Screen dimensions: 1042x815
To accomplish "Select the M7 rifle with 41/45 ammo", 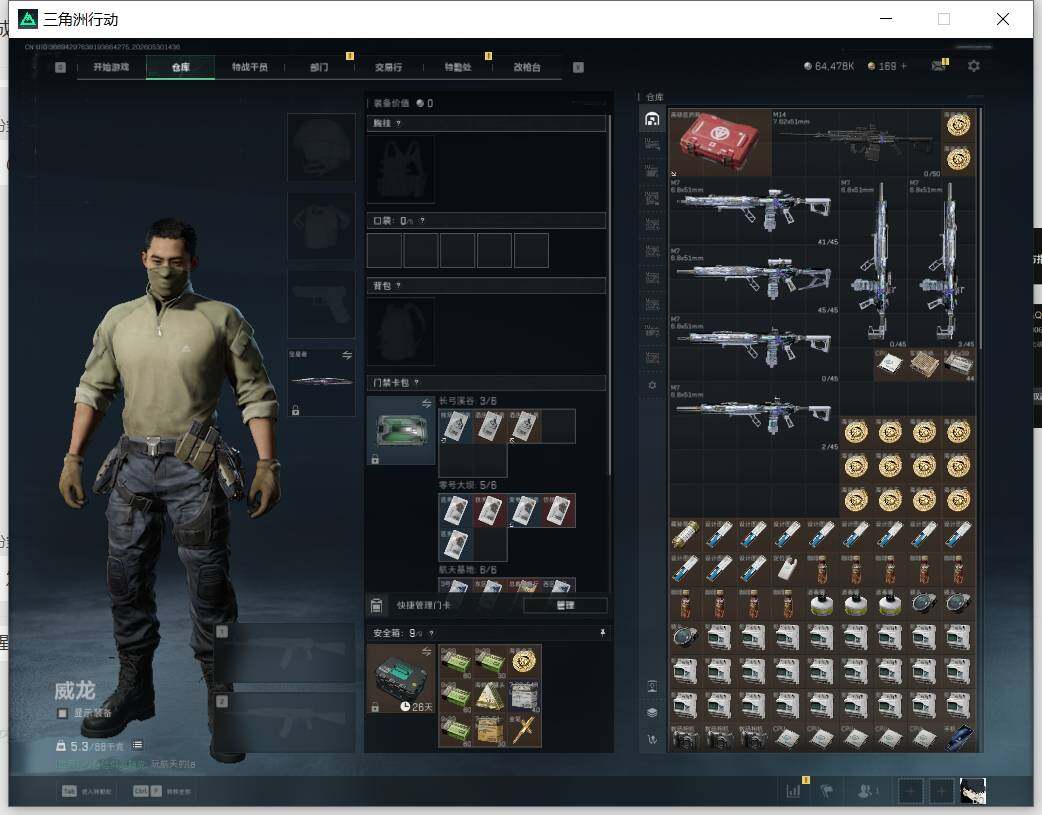I will pyautogui.click(x=754, y=211).
